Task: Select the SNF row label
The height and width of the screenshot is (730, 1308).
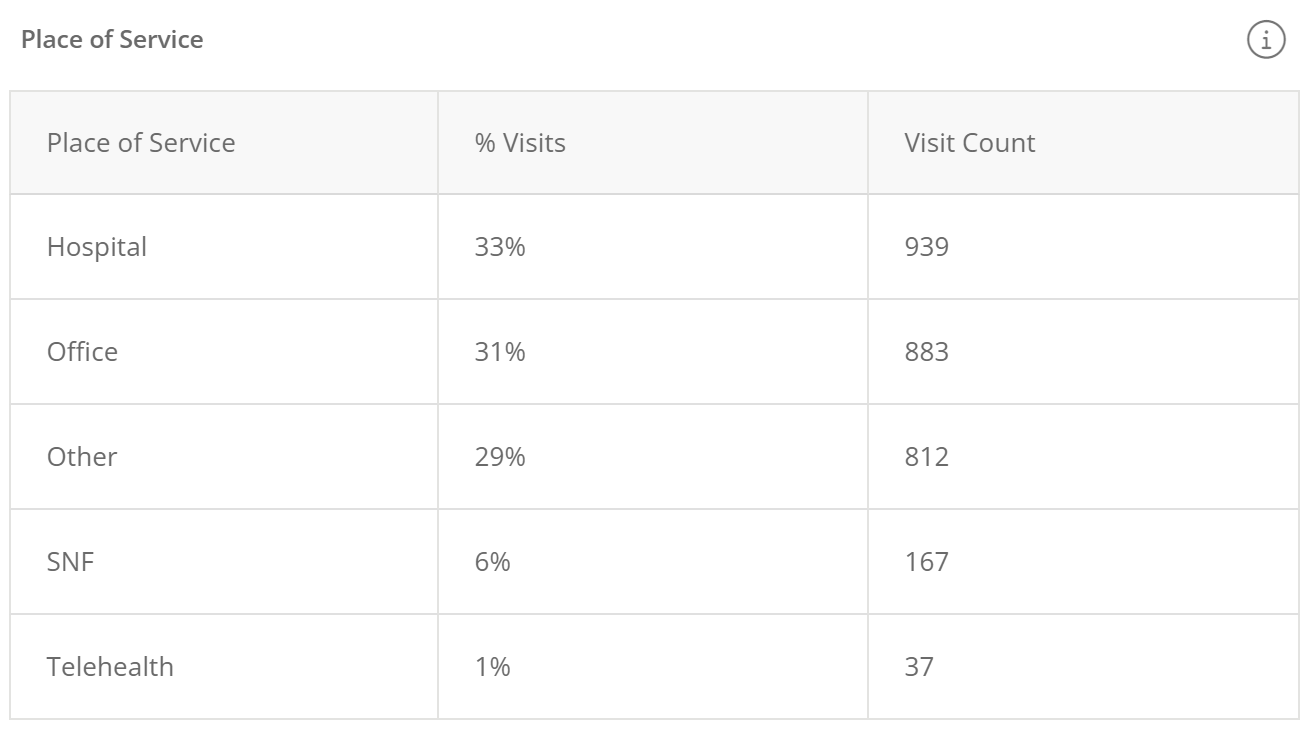Action: point(70,562)
